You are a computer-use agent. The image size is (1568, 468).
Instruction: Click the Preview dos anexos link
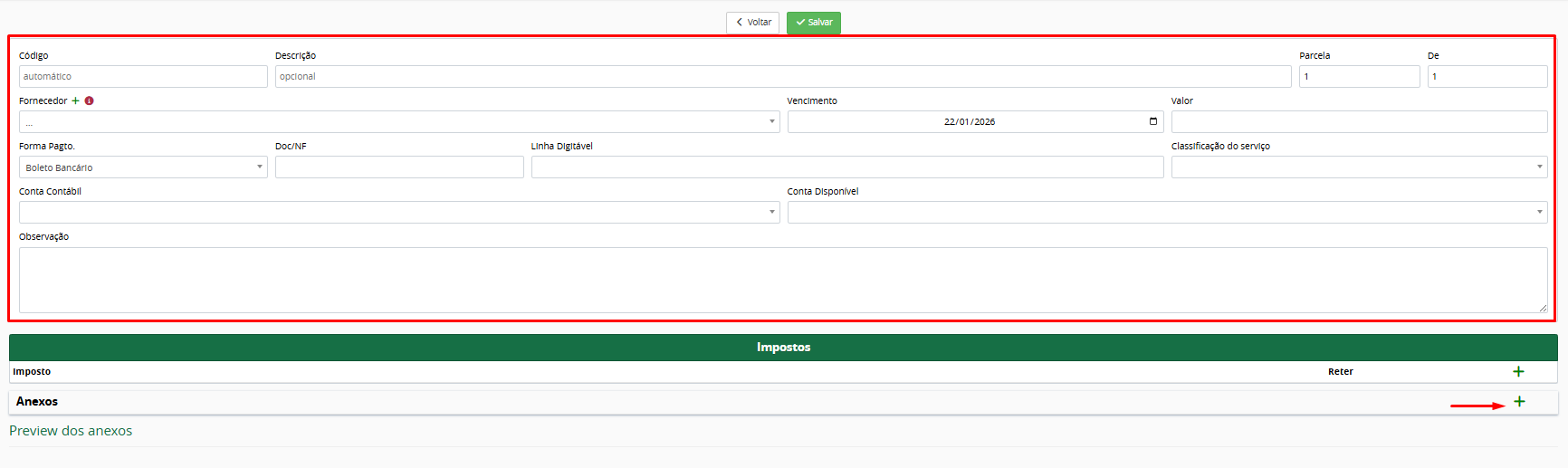[x=71, y=431]
